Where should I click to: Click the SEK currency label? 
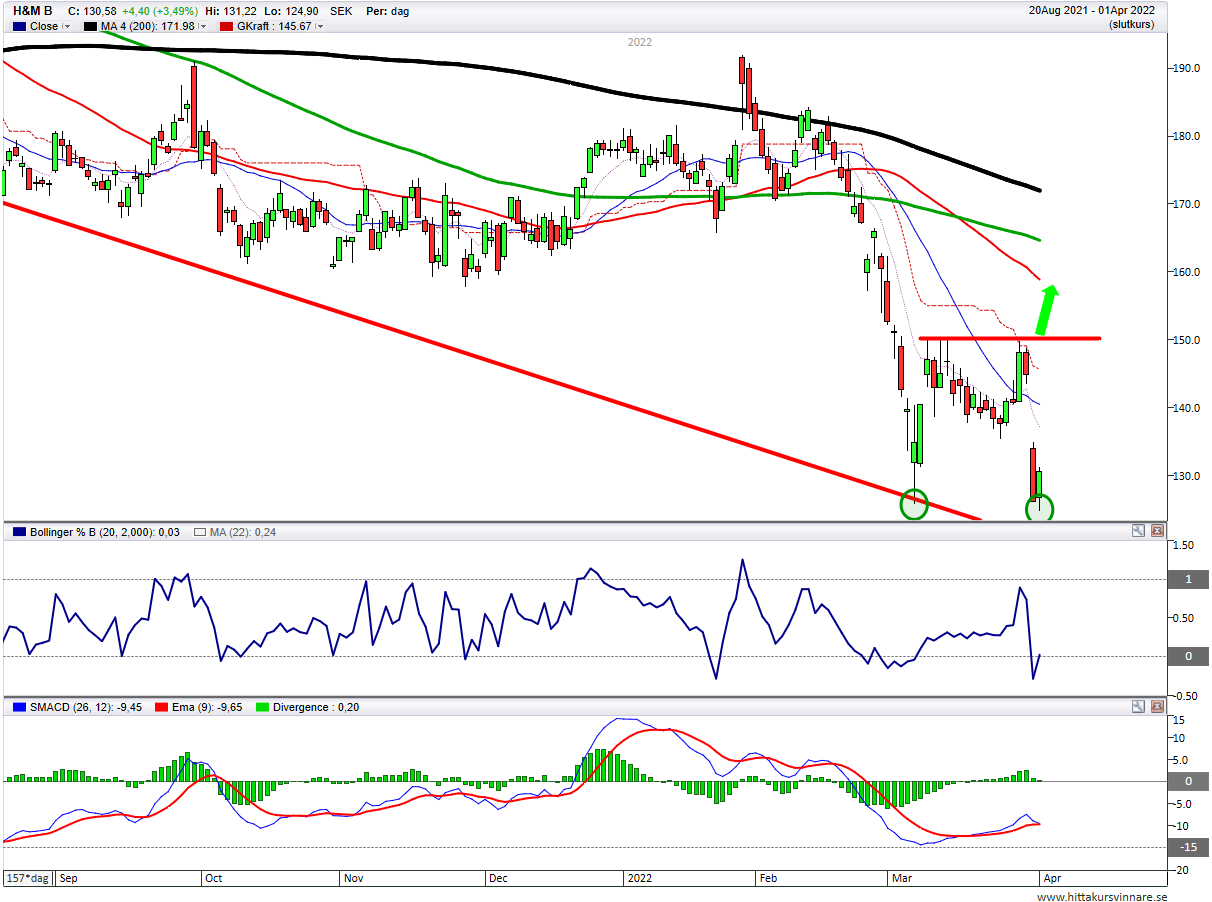[342, 11]
